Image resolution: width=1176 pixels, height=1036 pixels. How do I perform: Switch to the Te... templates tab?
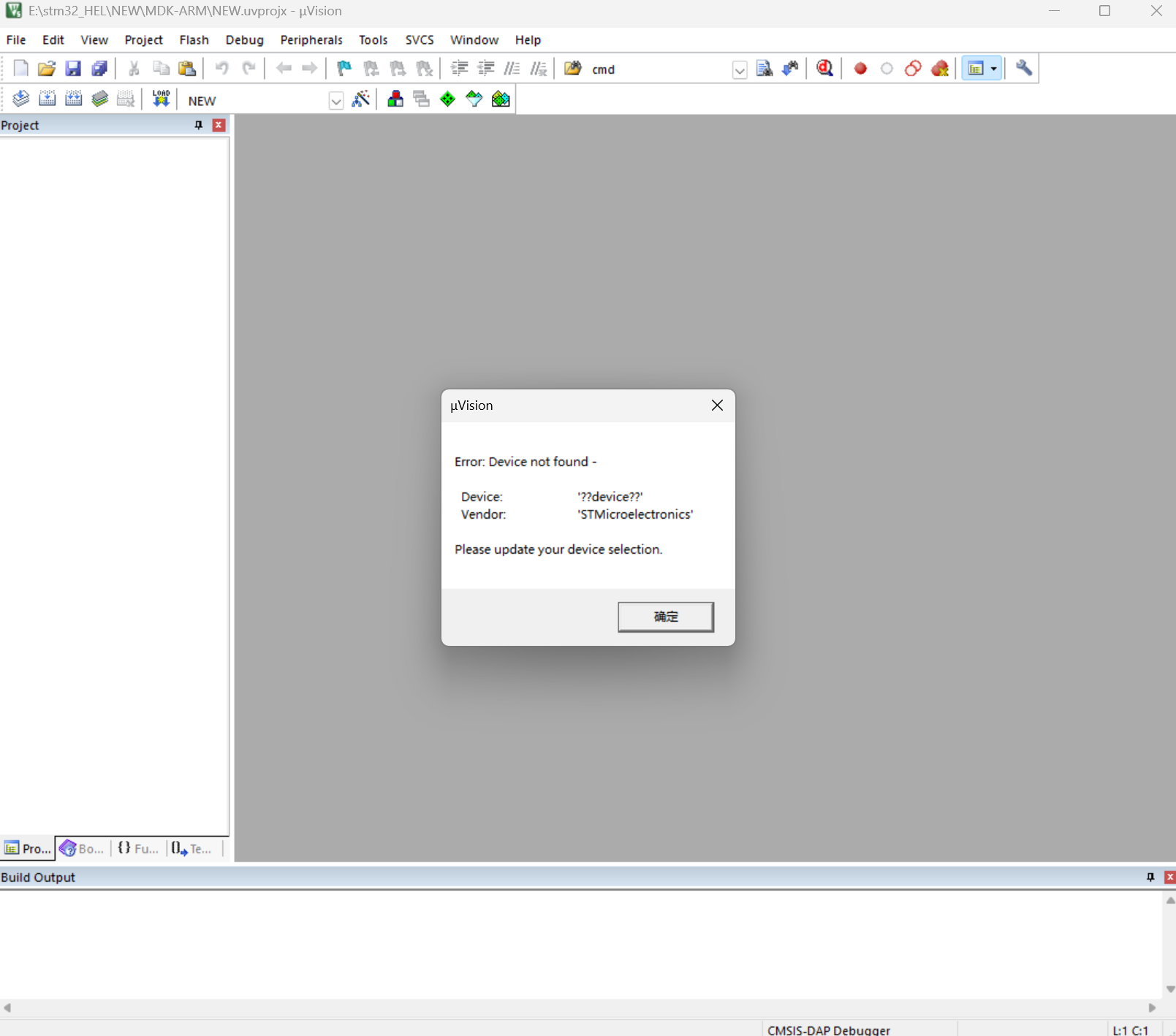[x=192, y=848]
